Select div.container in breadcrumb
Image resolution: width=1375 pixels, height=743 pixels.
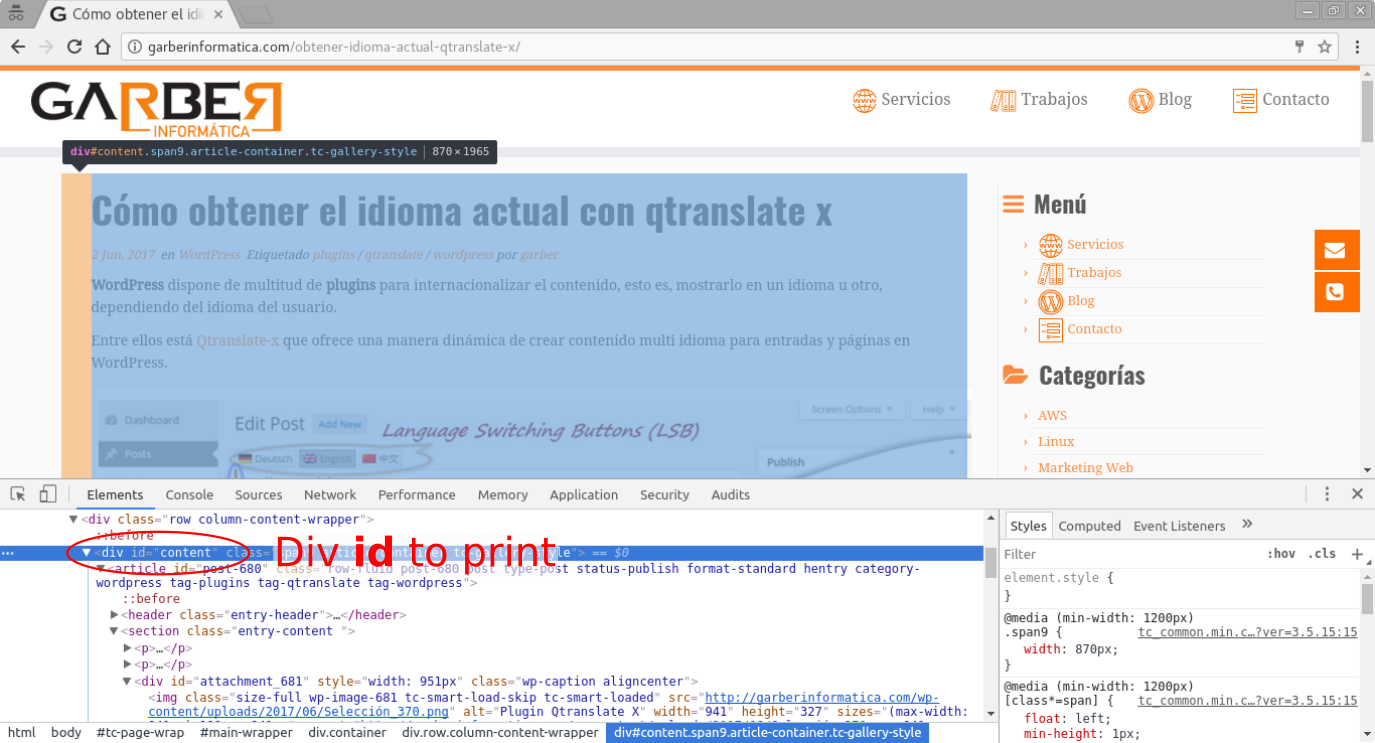[347, 733]
